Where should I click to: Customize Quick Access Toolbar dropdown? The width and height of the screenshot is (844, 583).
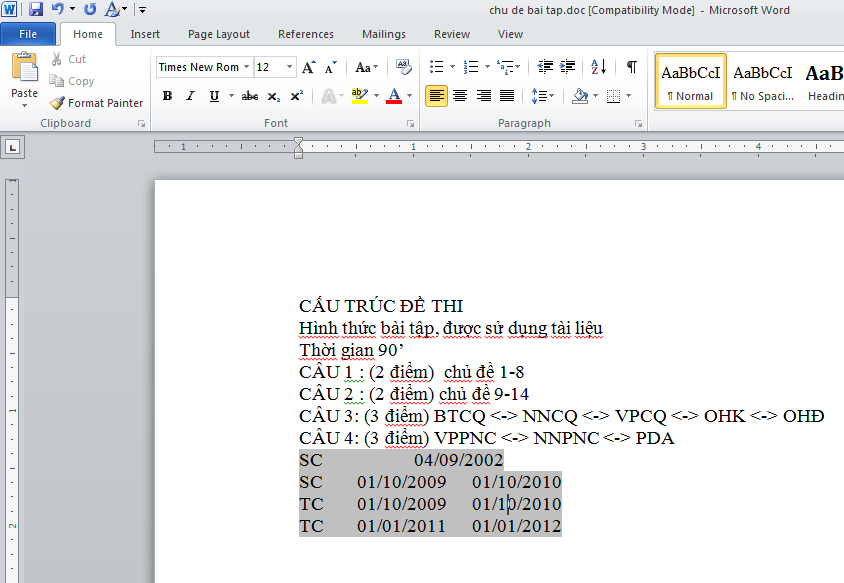click(x=143, y=9)
